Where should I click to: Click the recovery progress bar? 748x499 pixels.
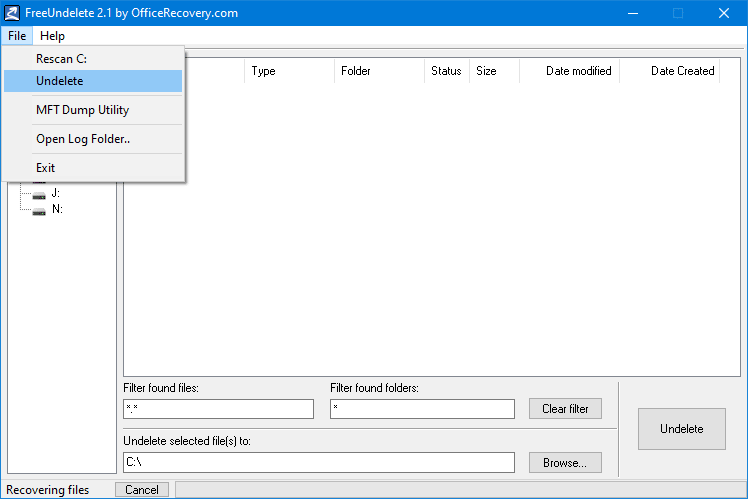(460, 490)
